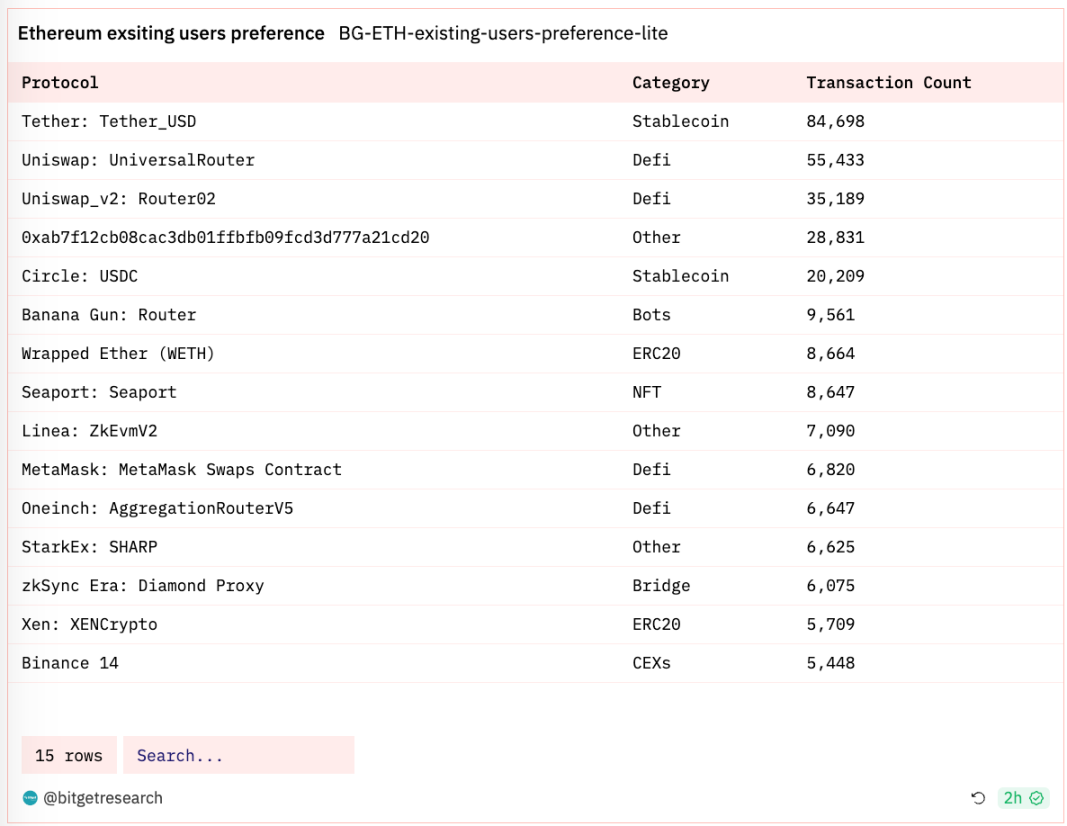The width and height of the screenshot is (1067, 826).
Task: Click the green checkmark status icon
Action: pos(1037,798)
